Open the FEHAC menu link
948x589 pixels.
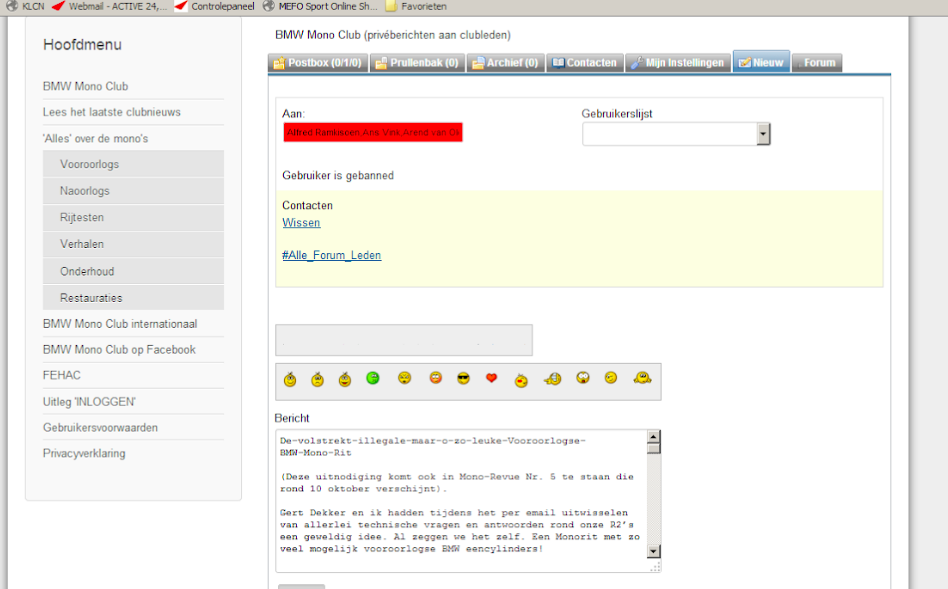62,375
